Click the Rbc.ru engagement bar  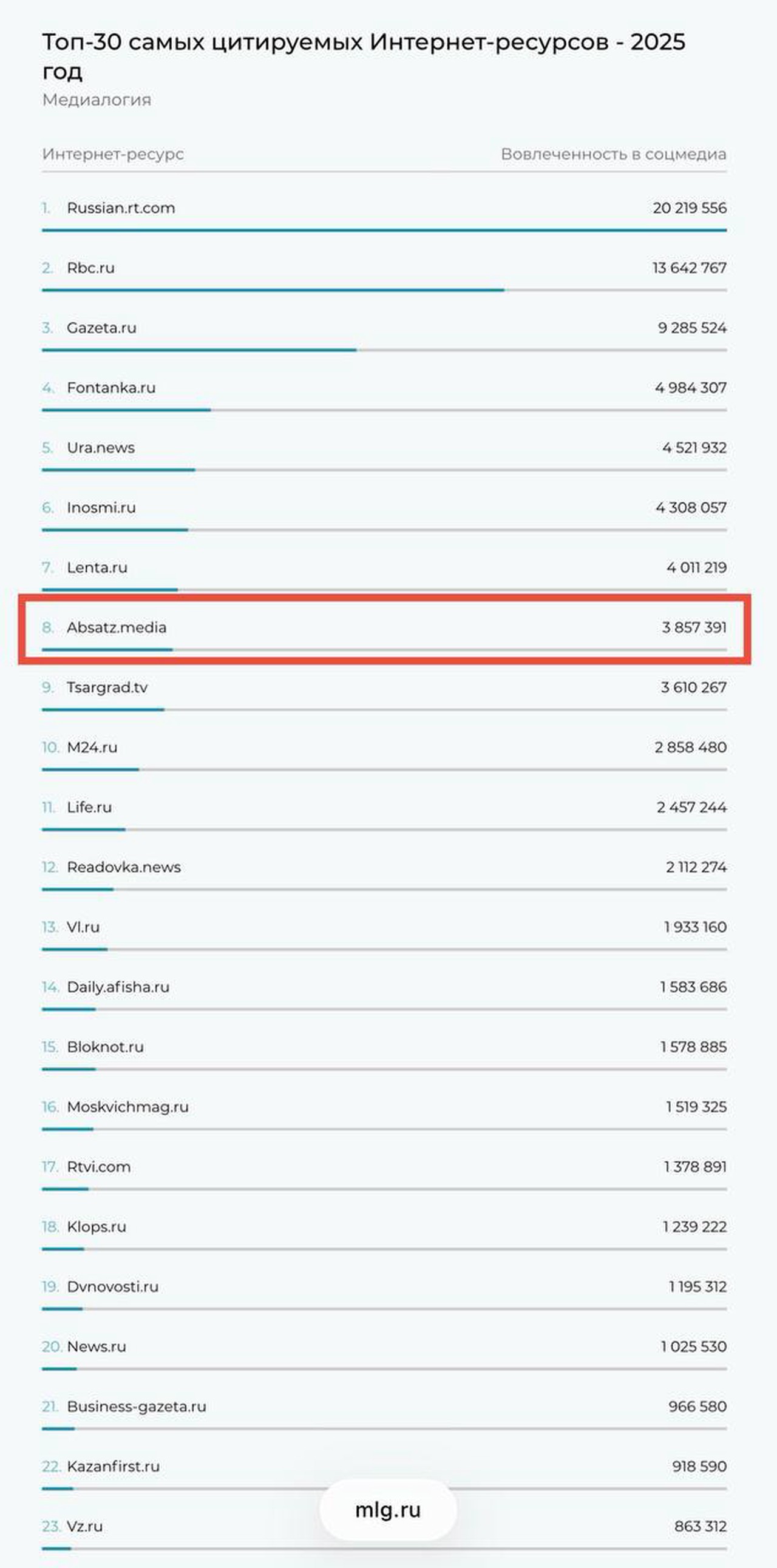(273, 290)
